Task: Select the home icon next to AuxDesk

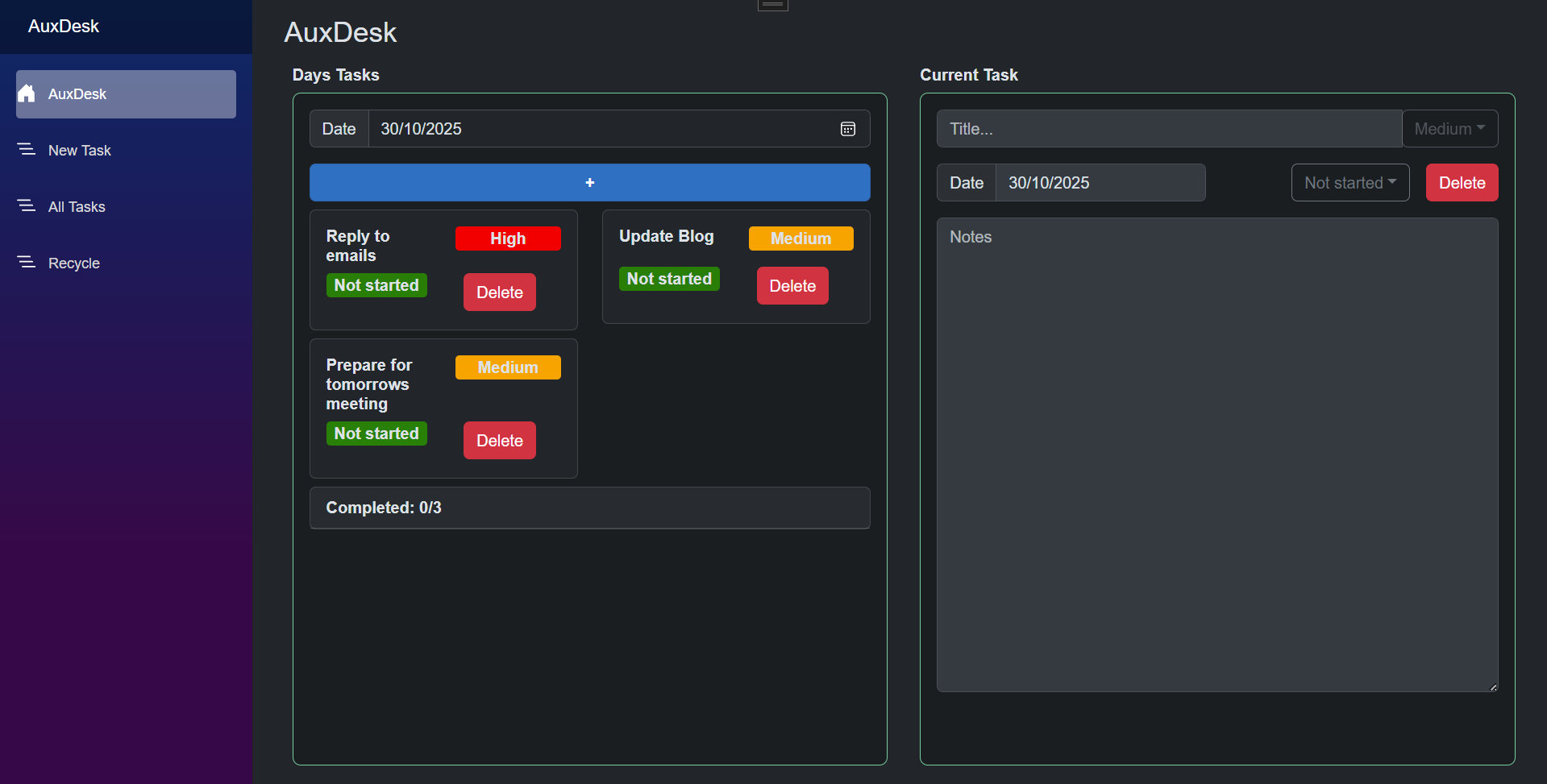Action: point(27,93)
